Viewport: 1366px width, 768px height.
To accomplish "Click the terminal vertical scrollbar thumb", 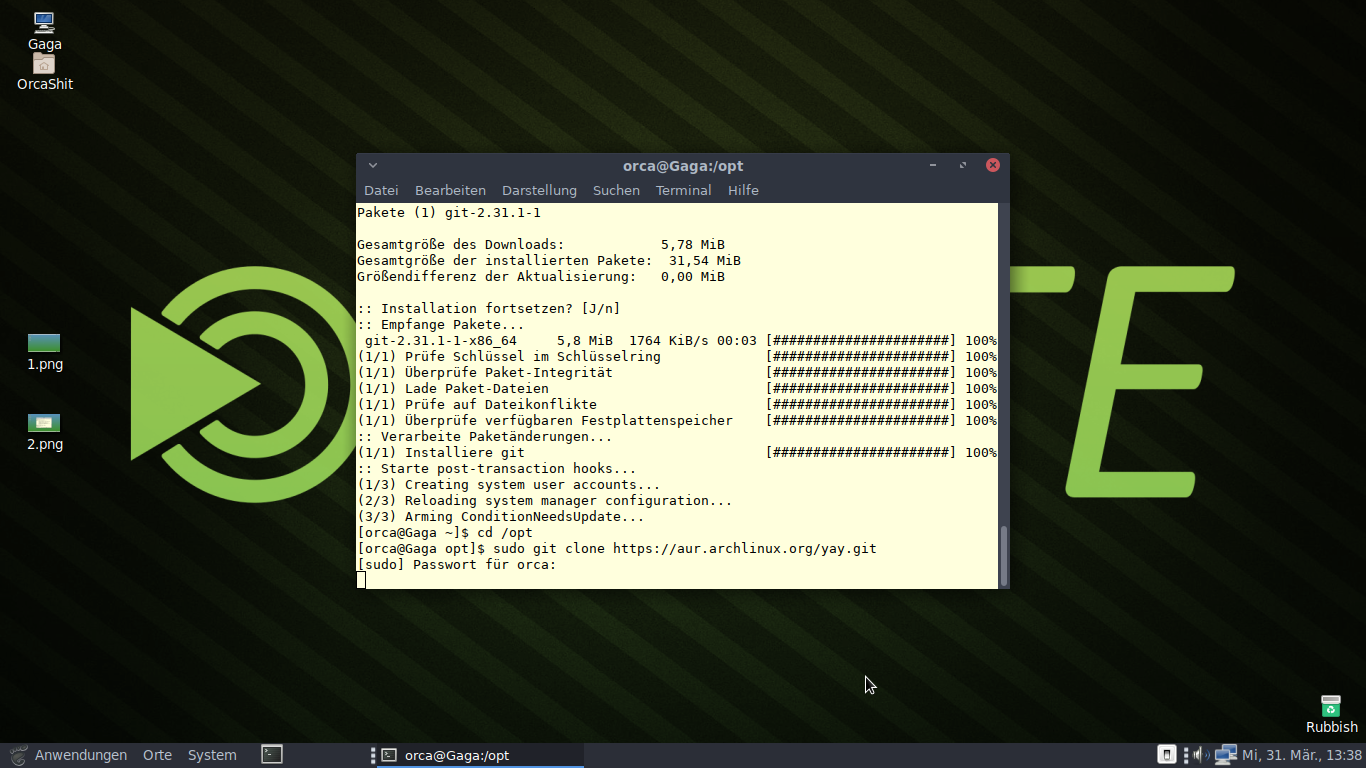I will click(1004, 556).
